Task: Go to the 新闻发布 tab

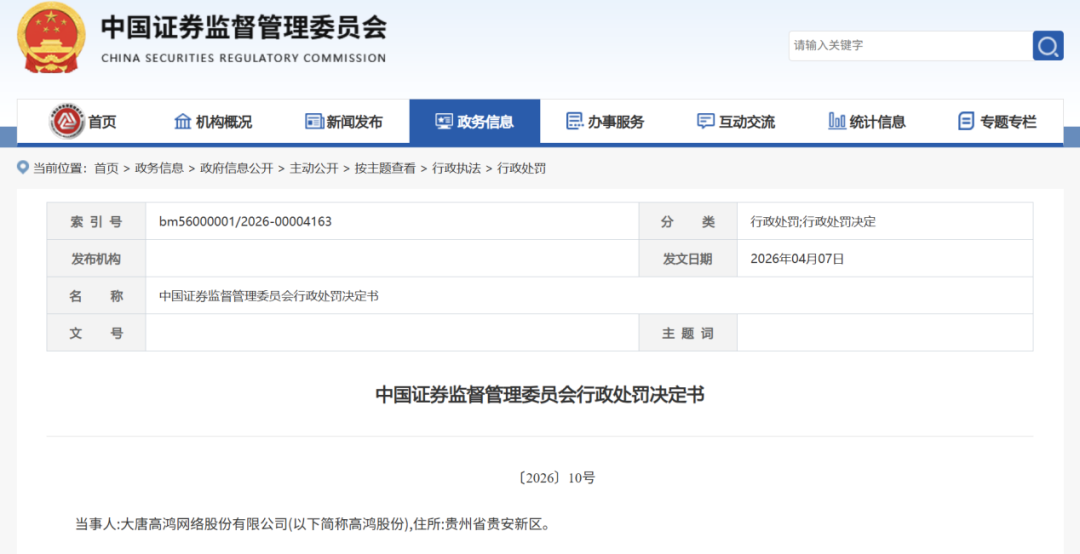Action: (x=344, y=122)
